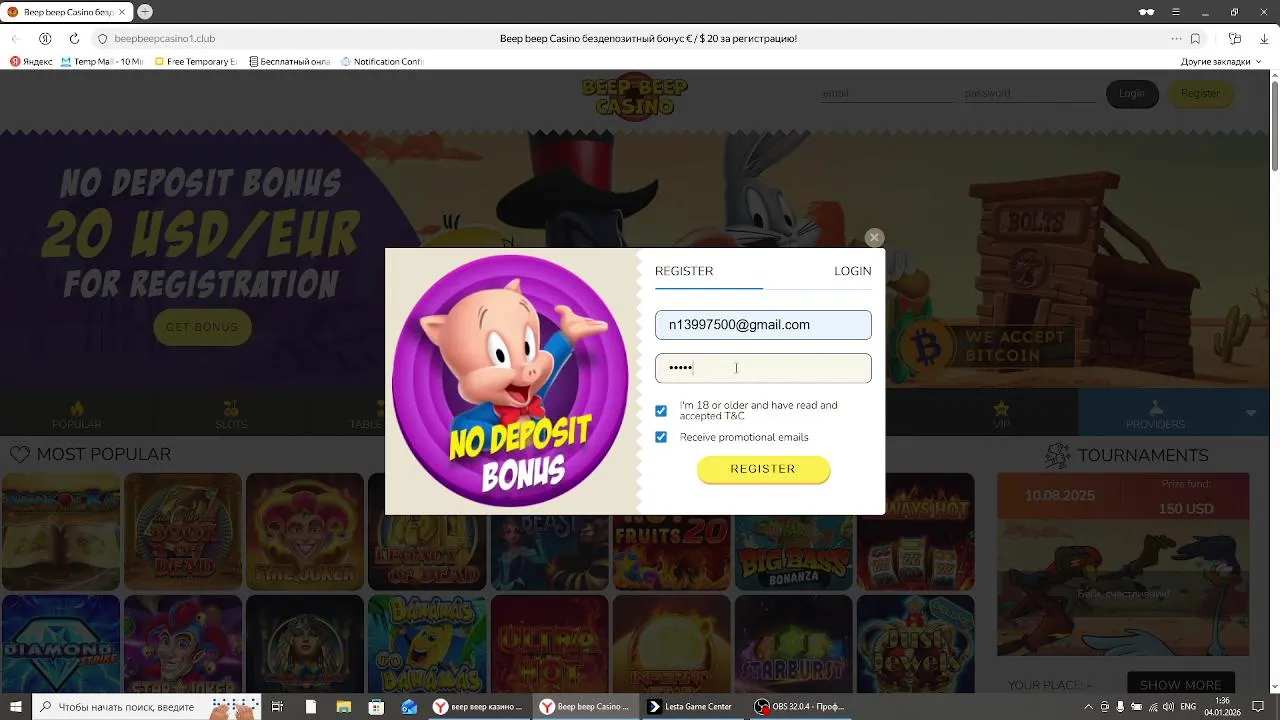1280x720 pixels.
Task: Click the browser back arrow
Action: point(15,38)
